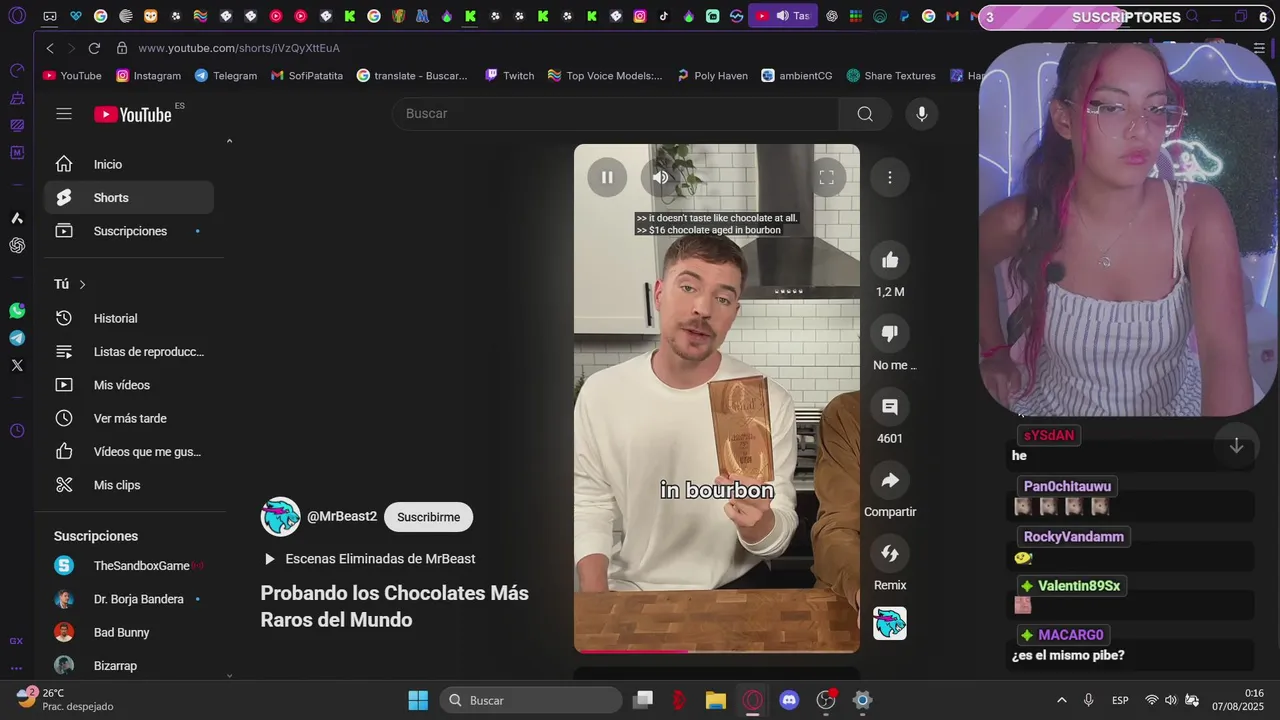Switch to the active YouTube tab playing audio
The width and height of the screenshot is (1280, 720).
(x=783, y=16)
